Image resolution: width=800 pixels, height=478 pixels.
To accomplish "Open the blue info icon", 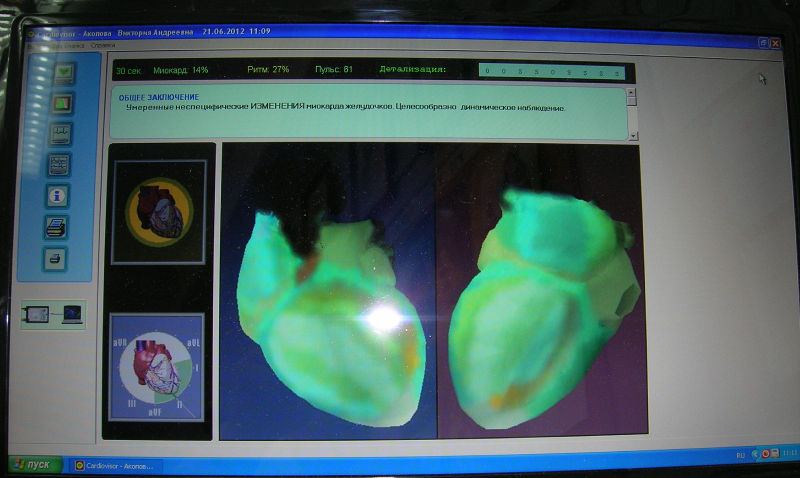I will 60,196.
